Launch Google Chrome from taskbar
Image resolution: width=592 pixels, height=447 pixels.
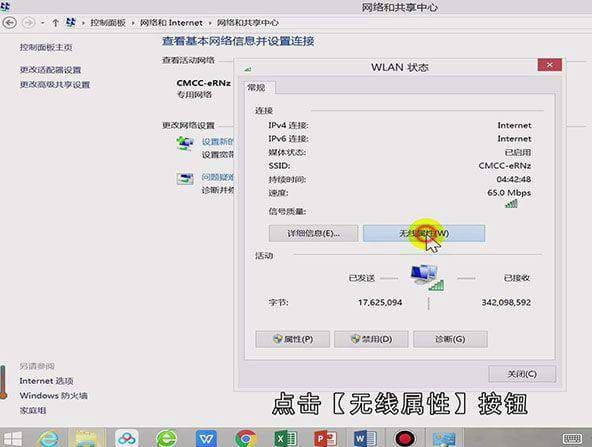pos(246,439)
